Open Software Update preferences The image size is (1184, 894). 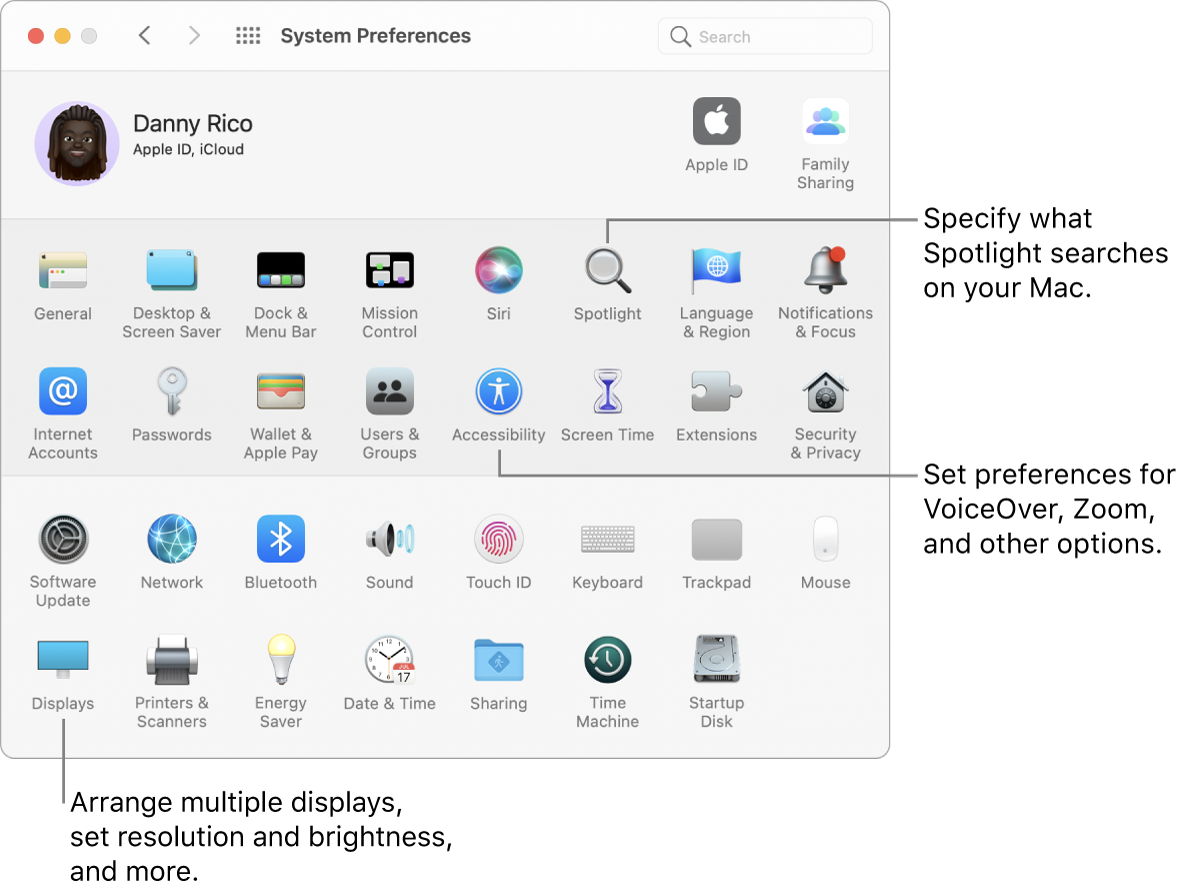tap(62, 539)
